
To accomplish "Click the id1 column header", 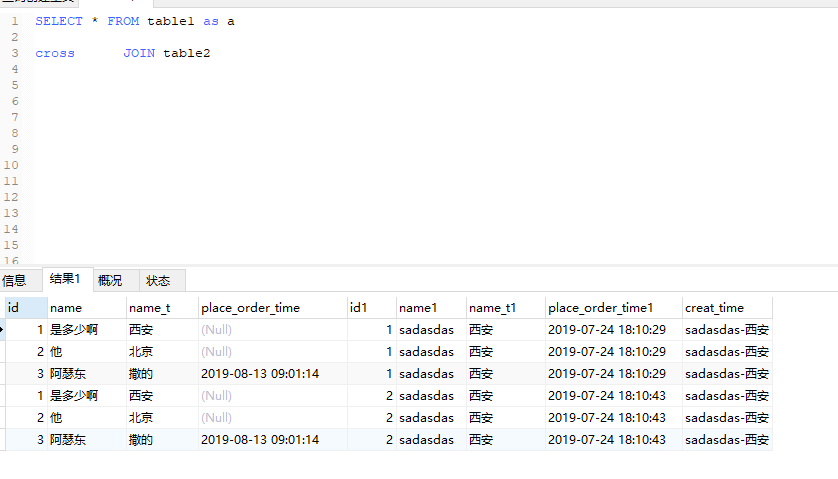I will 370,307.
